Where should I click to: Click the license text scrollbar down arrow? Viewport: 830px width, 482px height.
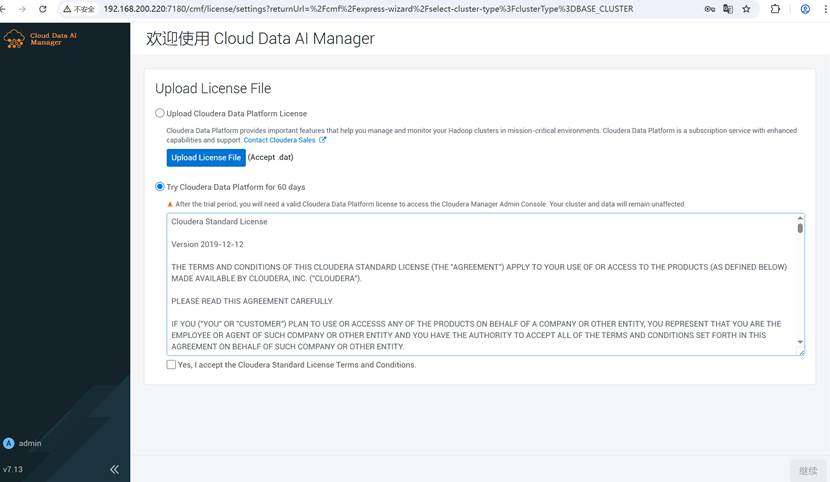(x=800, y=342)
